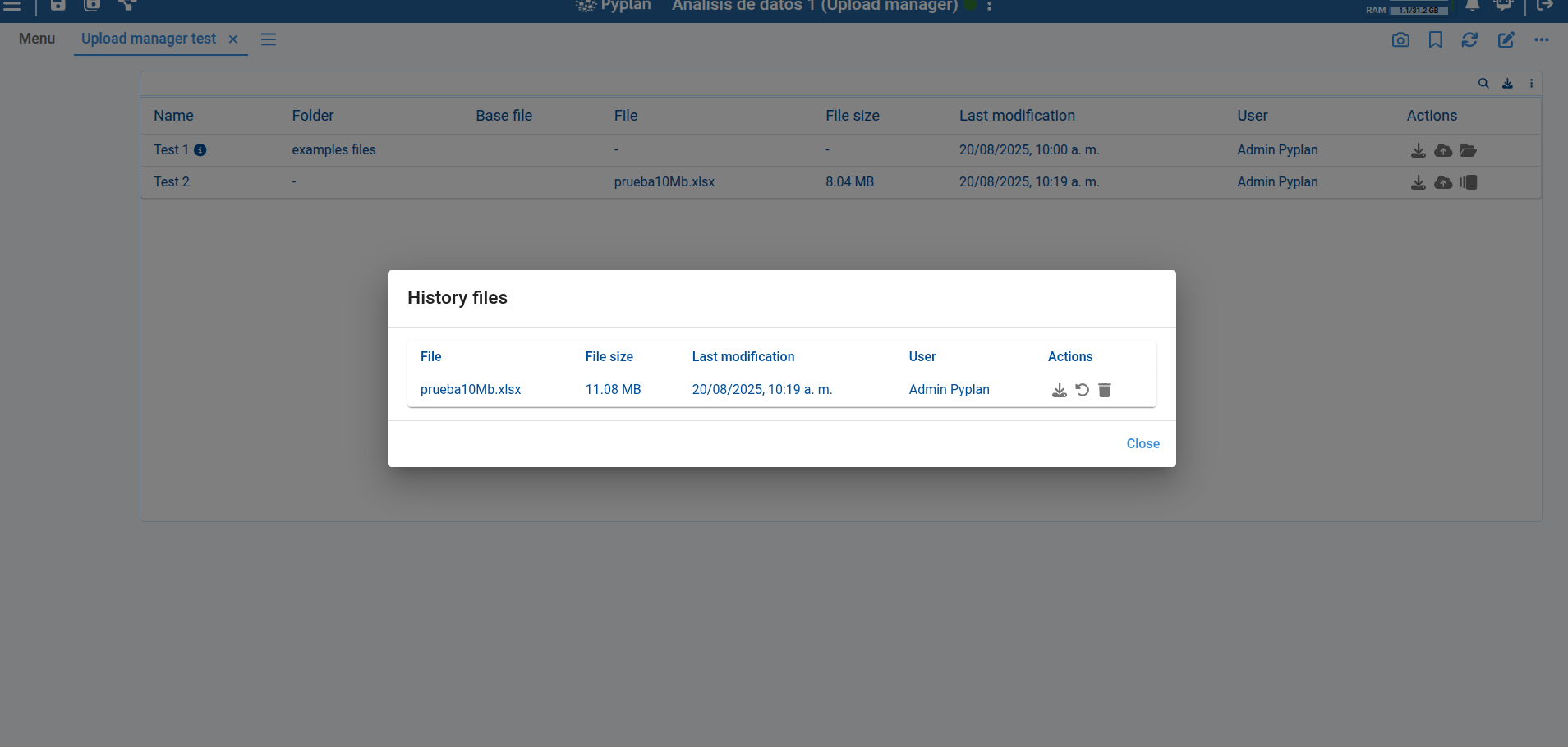Open history files for Test 2
This screenshot has height=747, width=1568.
click(1469, 182)
